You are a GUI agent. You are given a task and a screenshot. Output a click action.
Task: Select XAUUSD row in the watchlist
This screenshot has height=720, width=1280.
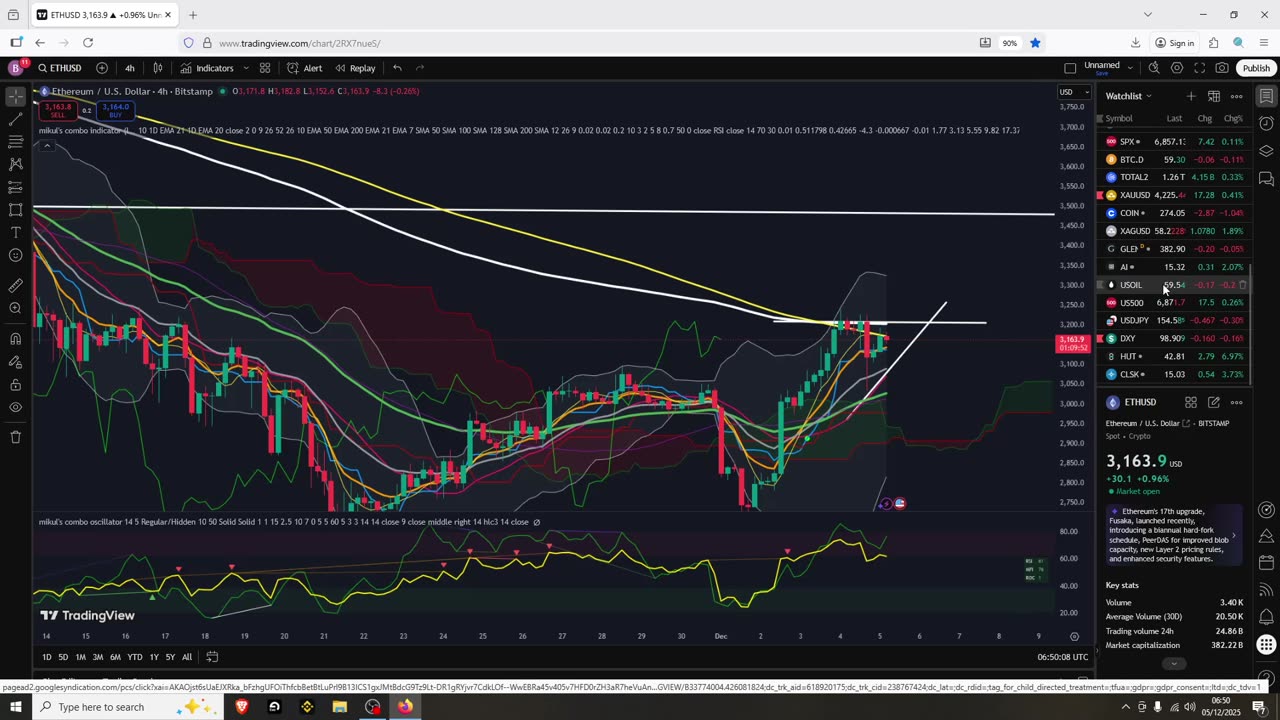[x=1174, y=195]
